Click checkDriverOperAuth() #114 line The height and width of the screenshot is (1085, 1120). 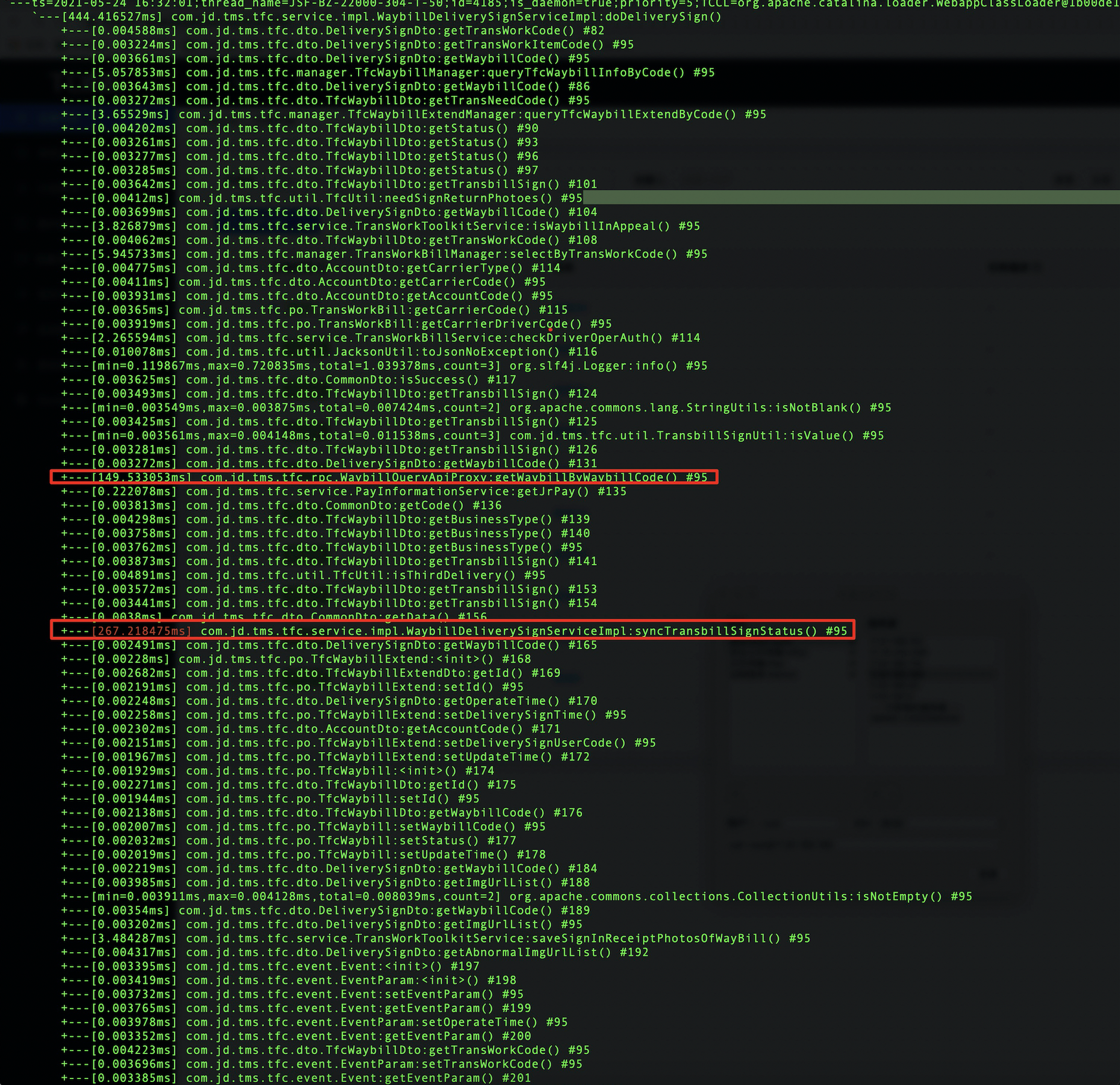tap(381, 338)
